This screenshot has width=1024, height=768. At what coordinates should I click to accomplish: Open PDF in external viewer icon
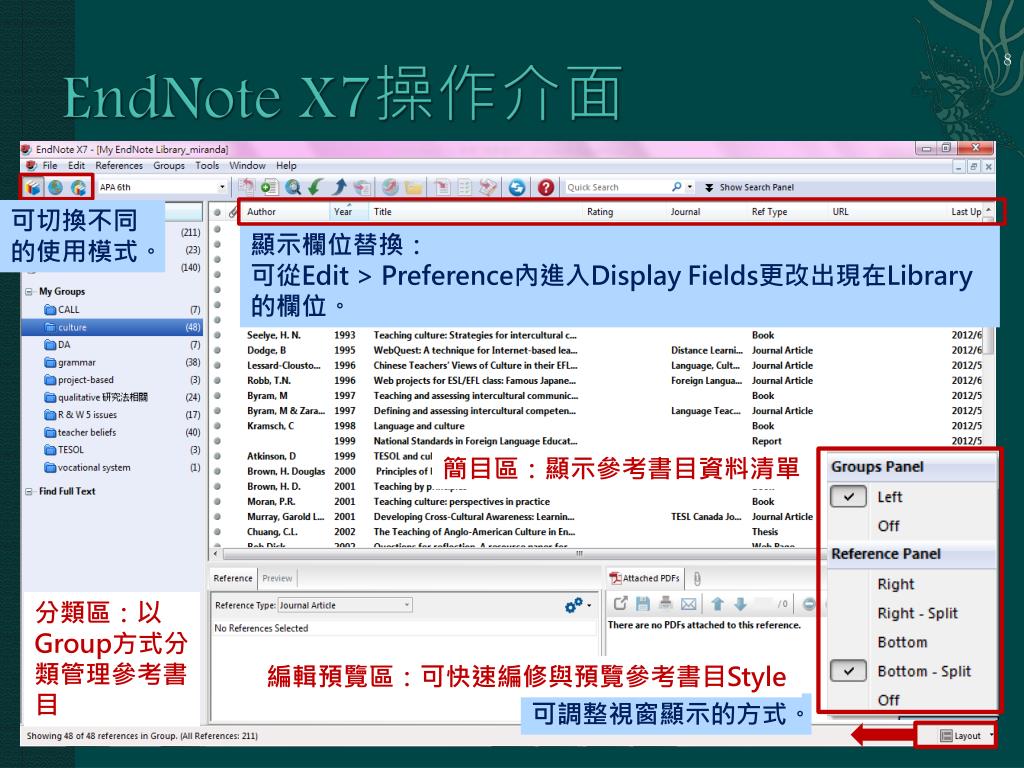tap(620, 604)
